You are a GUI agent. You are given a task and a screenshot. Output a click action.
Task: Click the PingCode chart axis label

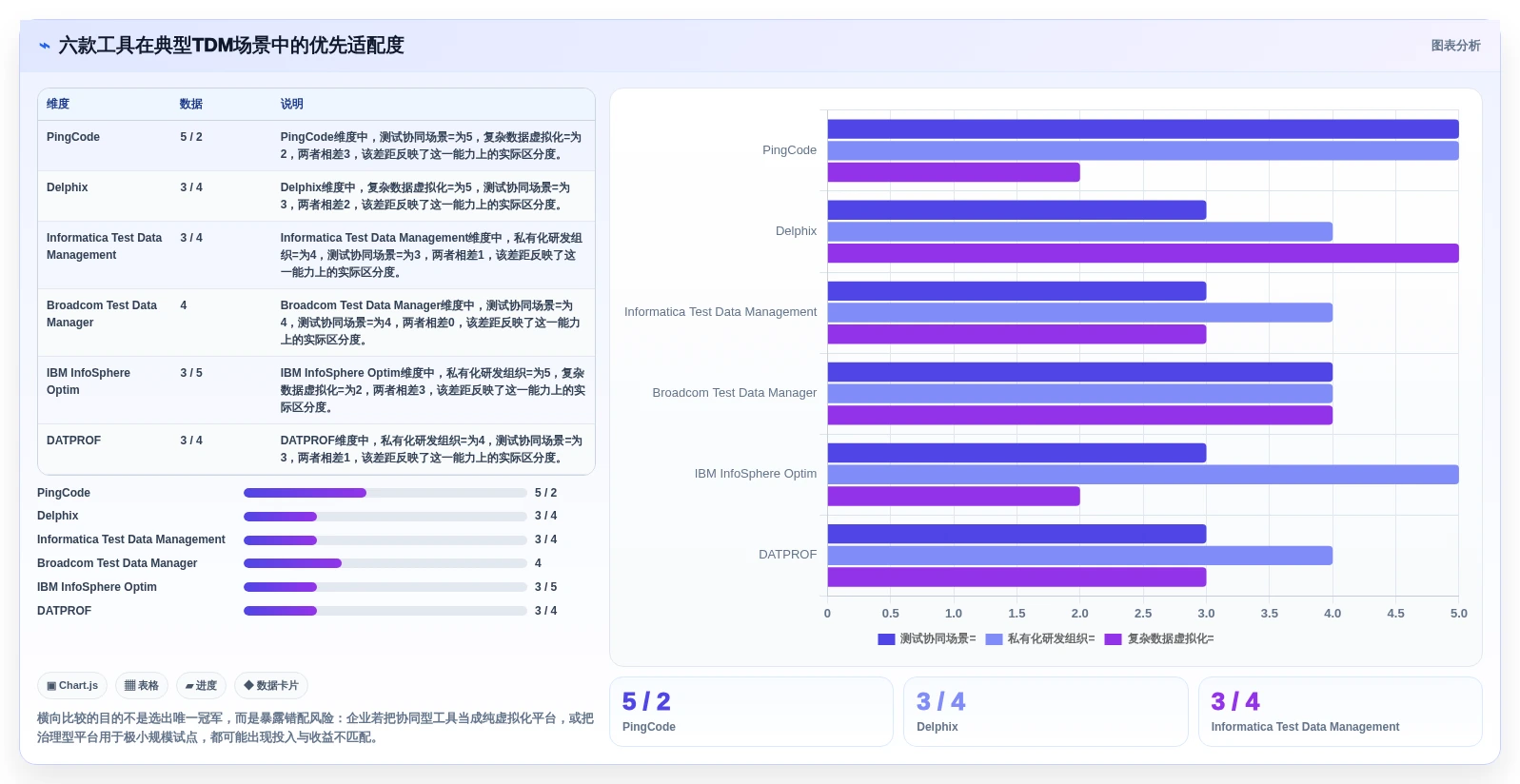pyautogui.click(x=789, y=150)
